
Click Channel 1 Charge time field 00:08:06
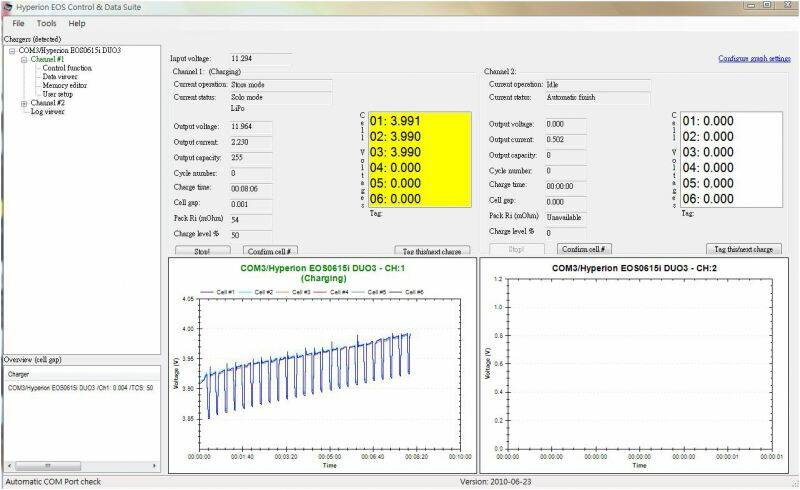[x=251, y=189]
